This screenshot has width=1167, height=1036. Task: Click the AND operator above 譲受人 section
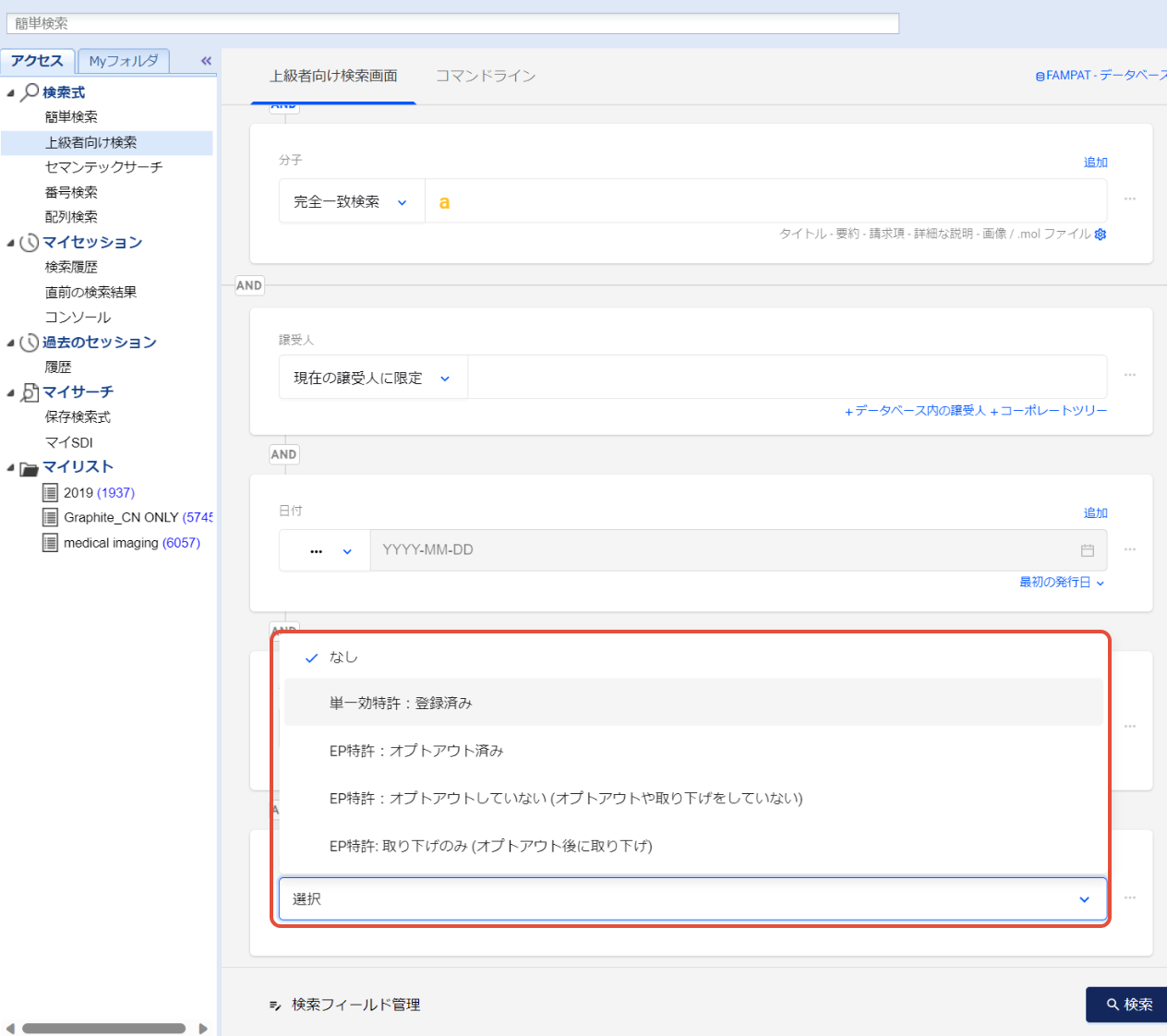click(249, 285)
